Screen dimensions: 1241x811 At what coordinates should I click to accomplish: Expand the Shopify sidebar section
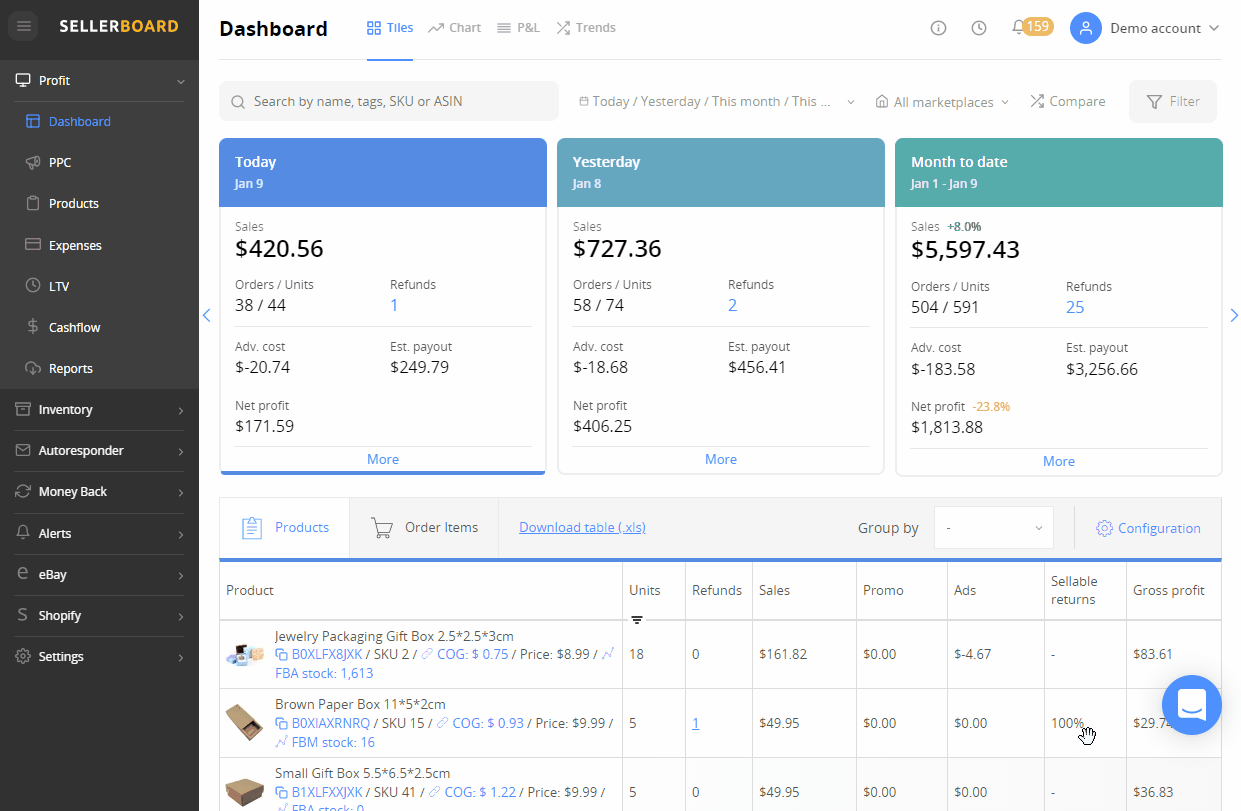99,615
